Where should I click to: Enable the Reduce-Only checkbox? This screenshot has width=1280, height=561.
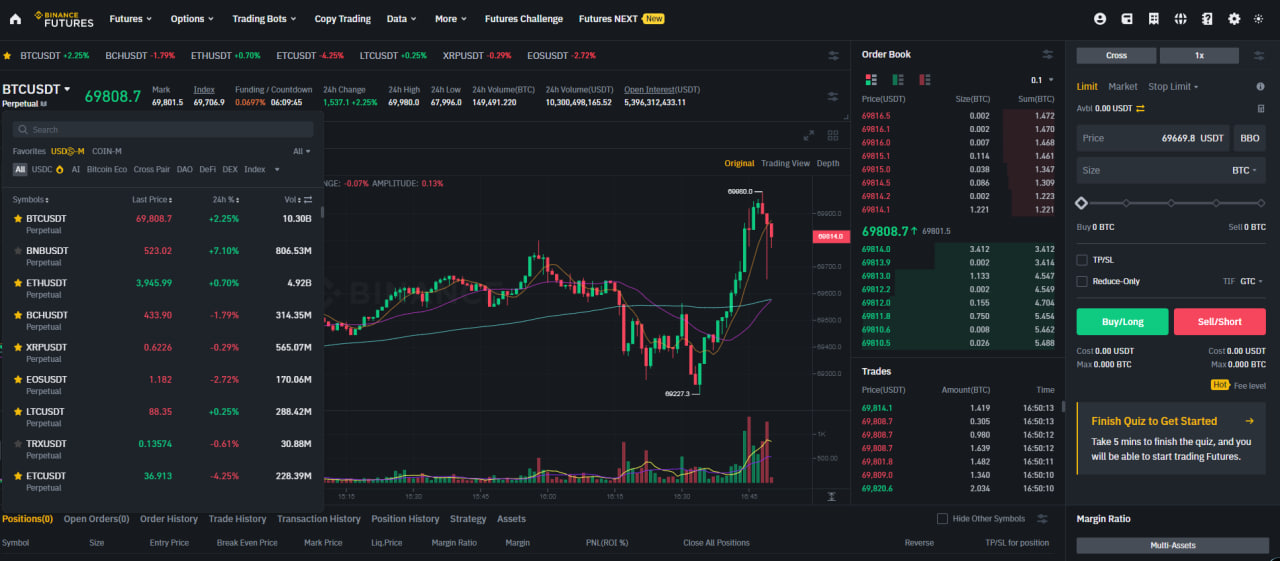click(1082, 281)
